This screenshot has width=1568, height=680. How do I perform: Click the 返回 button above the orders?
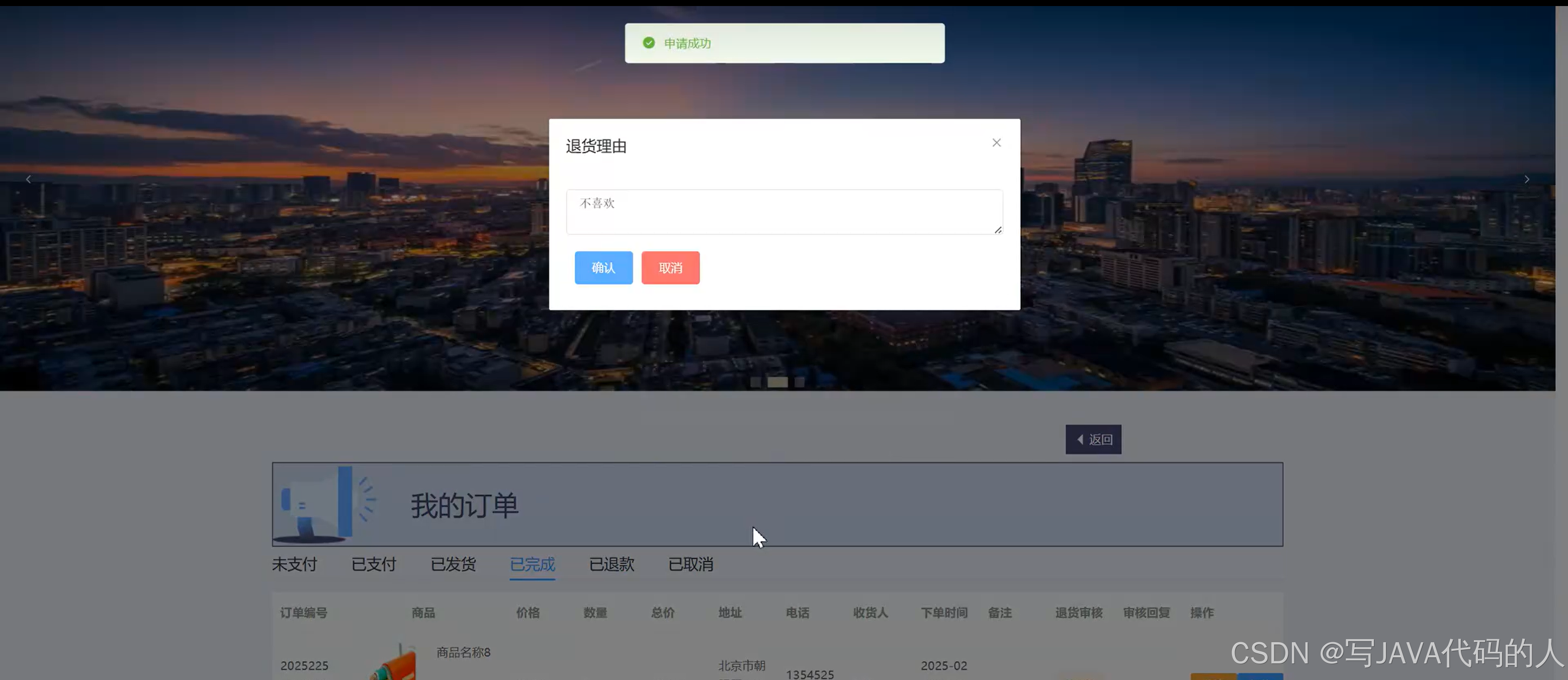pyautogui.click(x=1093, y=439)
